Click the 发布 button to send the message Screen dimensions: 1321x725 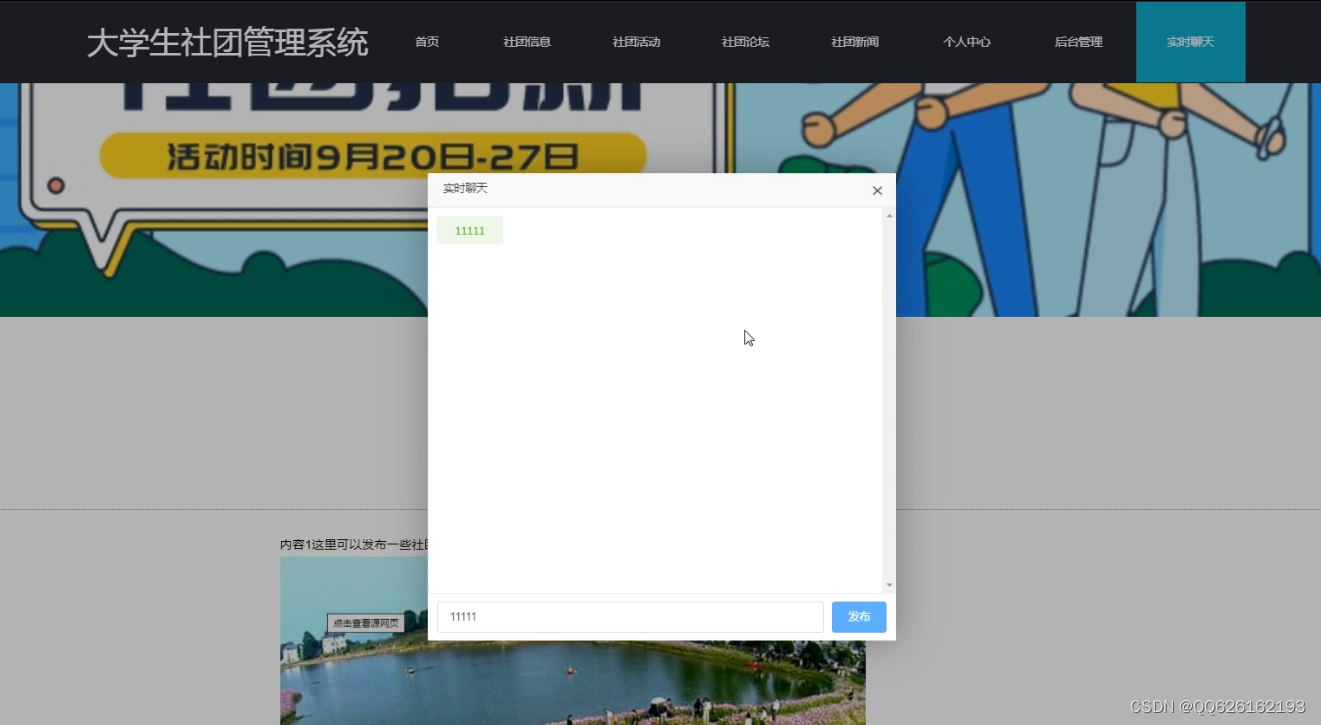click(859, 617)
